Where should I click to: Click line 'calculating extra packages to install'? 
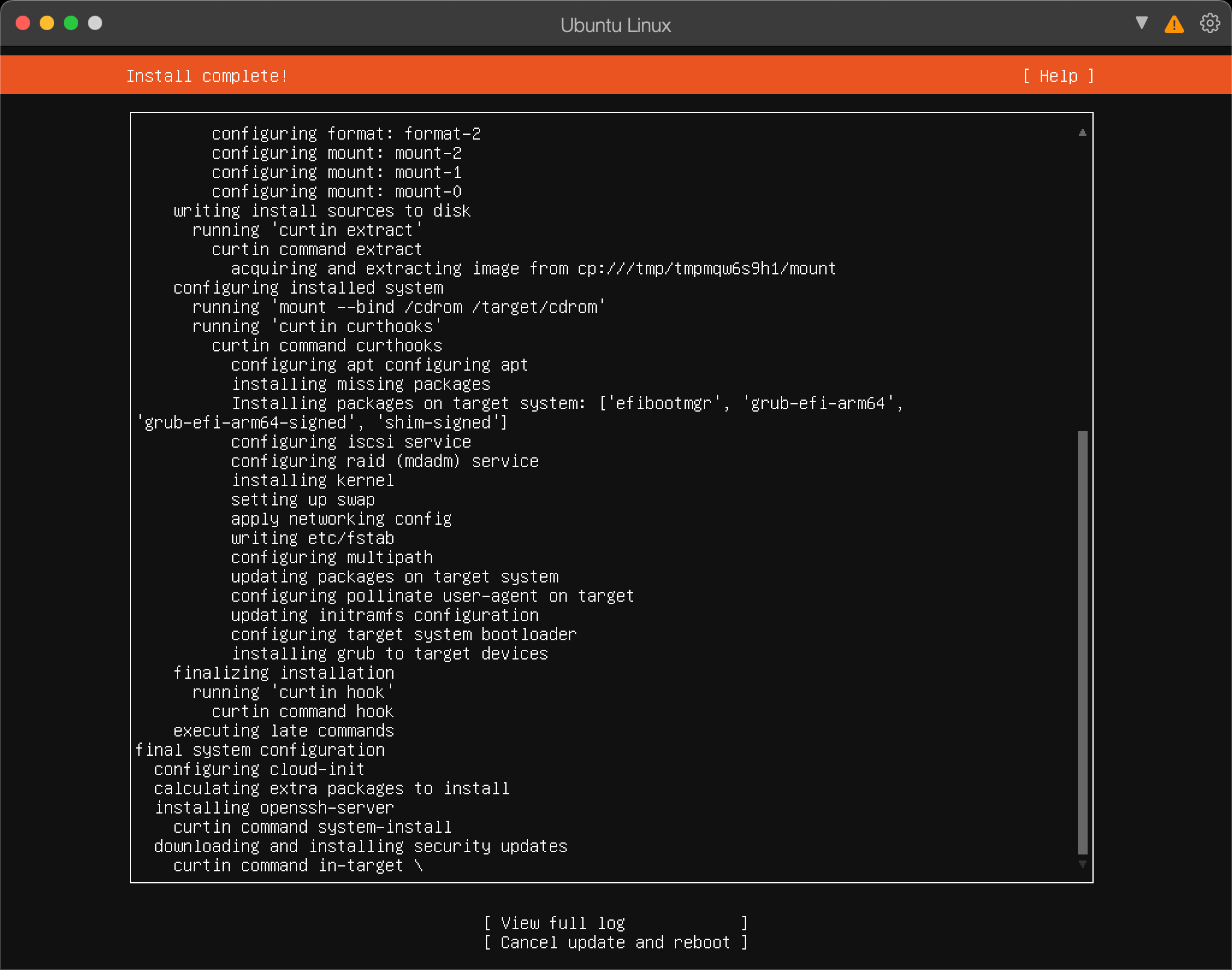[332, 788]
